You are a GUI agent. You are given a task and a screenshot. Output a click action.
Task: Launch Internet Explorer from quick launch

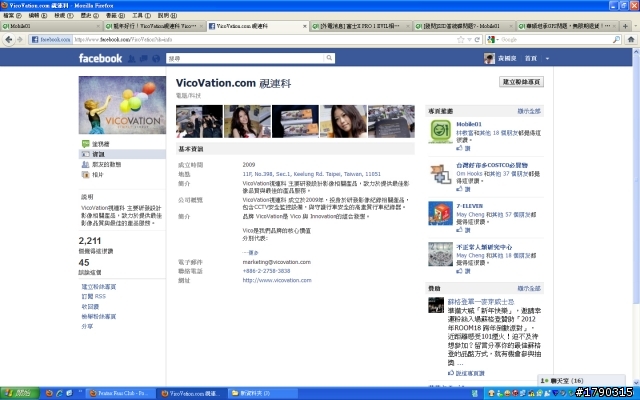coord(59,393)
